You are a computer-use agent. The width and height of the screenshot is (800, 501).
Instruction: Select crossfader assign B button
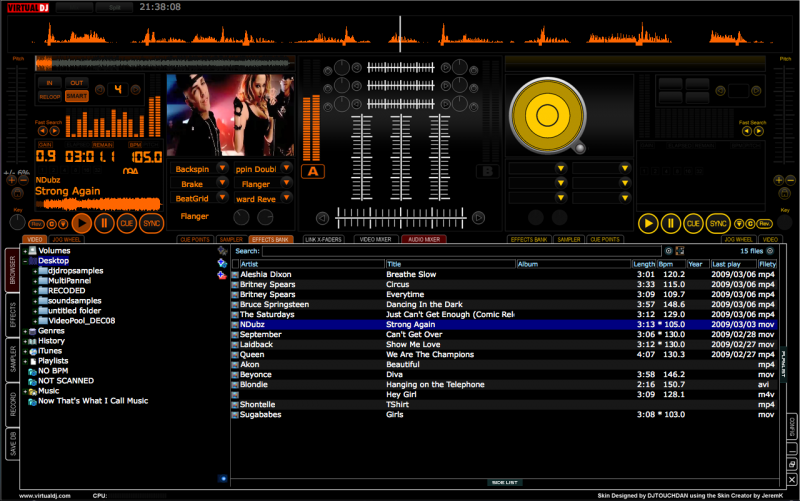(487, 171)
